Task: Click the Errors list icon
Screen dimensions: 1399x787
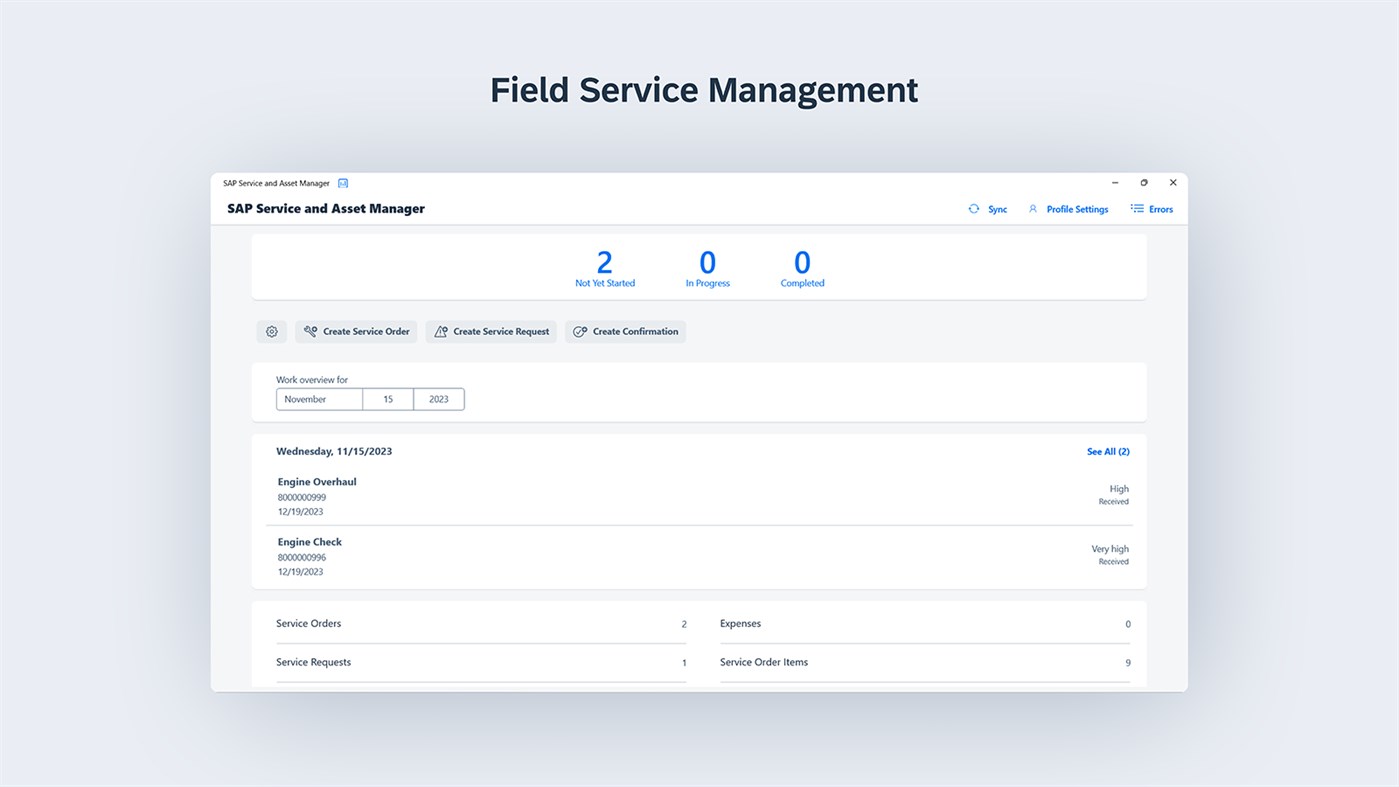Action: pyautogui.click(x=1136, y=208)
